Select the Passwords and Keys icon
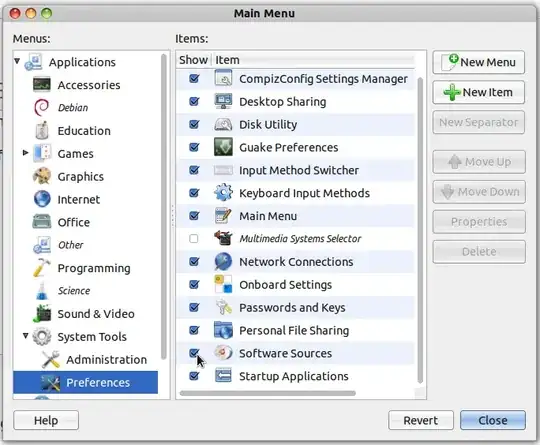 pyautogui.click(x=223, y=307)
